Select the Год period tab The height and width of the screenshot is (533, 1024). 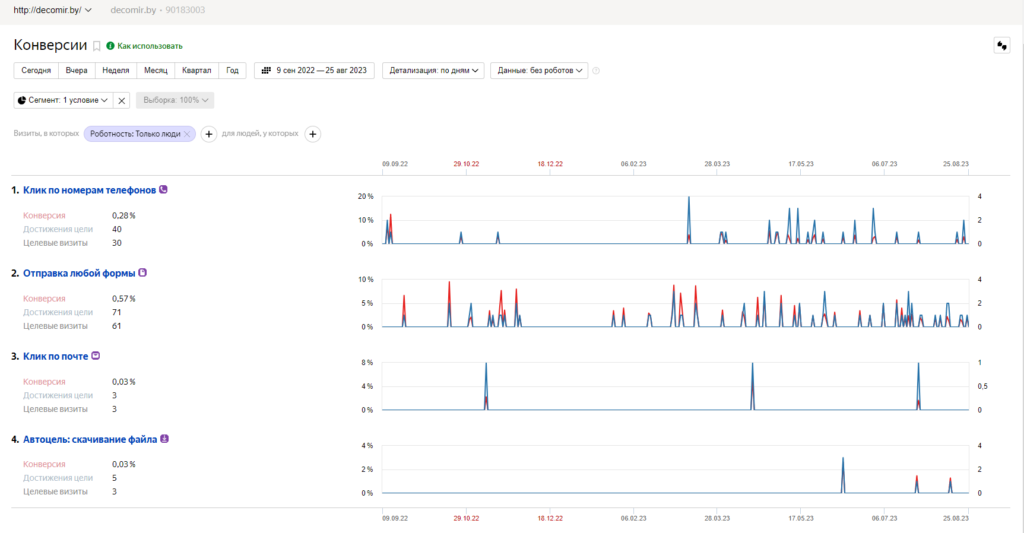click(232, 71)
